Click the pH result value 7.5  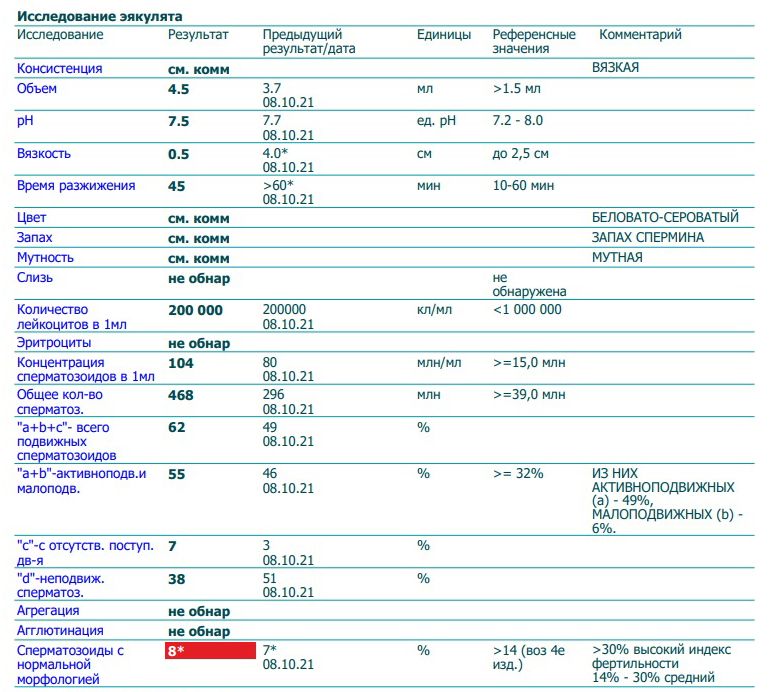[179, 121]
